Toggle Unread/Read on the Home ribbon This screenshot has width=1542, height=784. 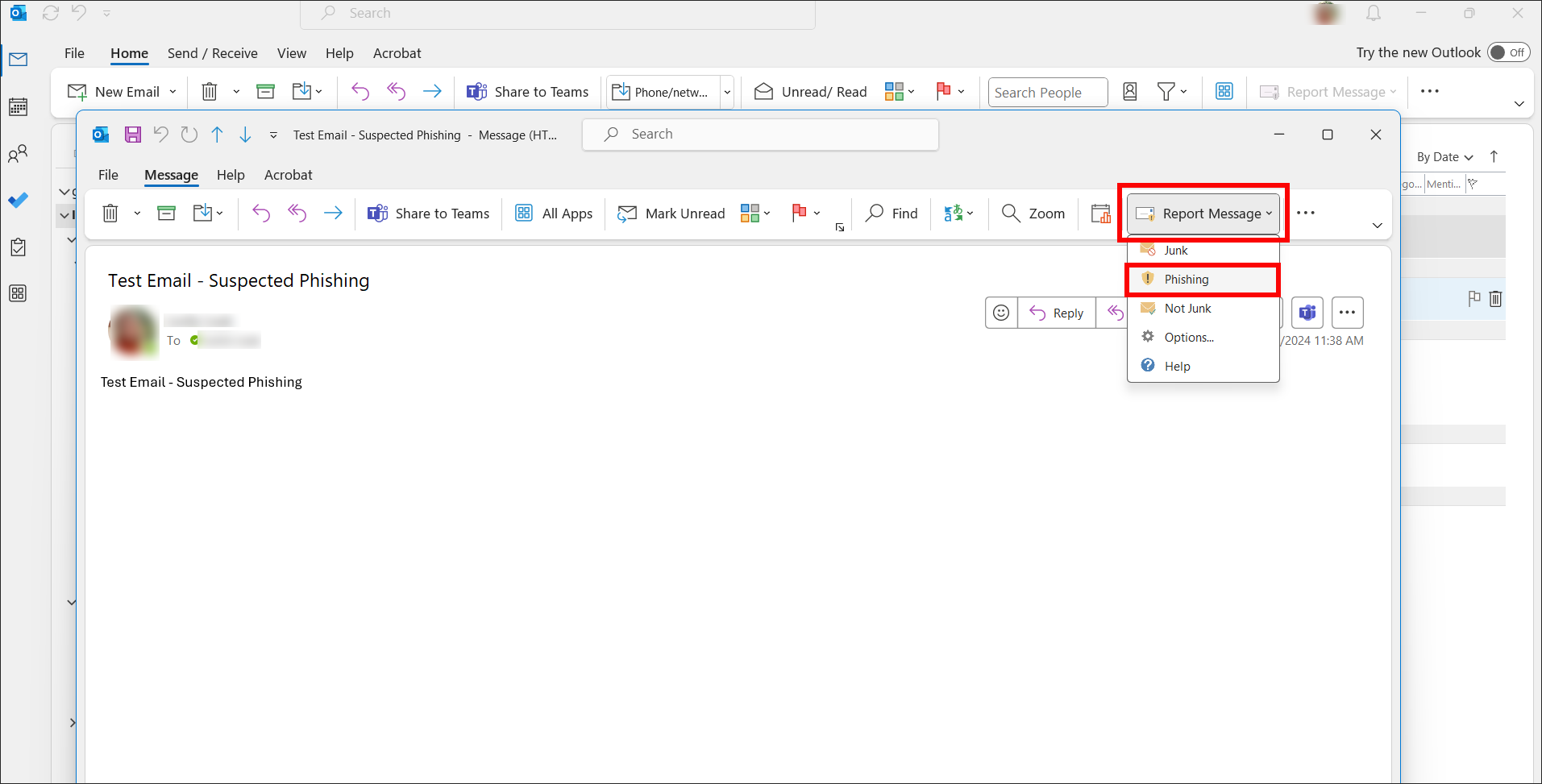[x=809, y=91]
